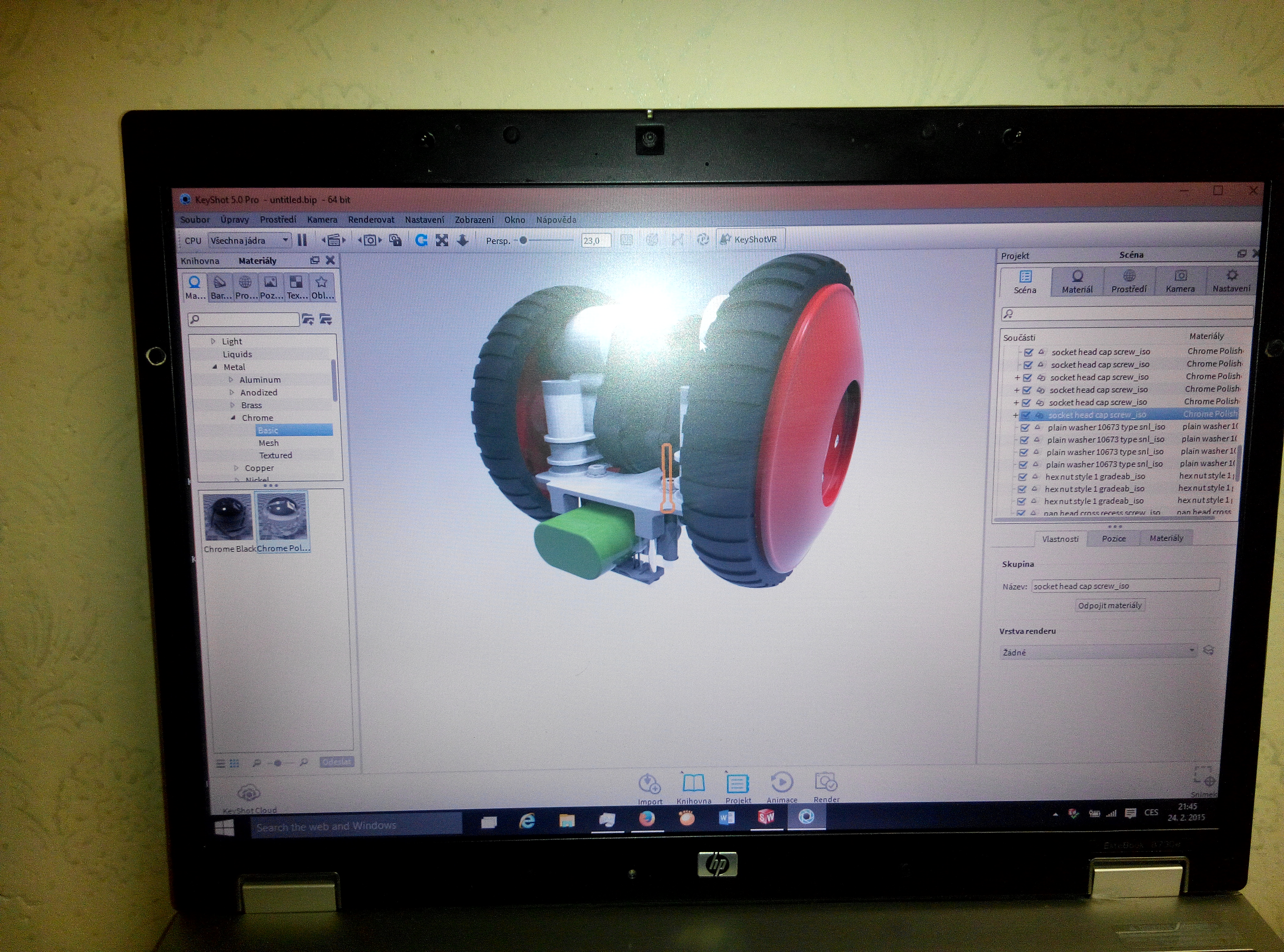Click the crossed-arrows fit view icon
Image resolution: width=1284 pixels, height=952 pixels.
[442, 240]
